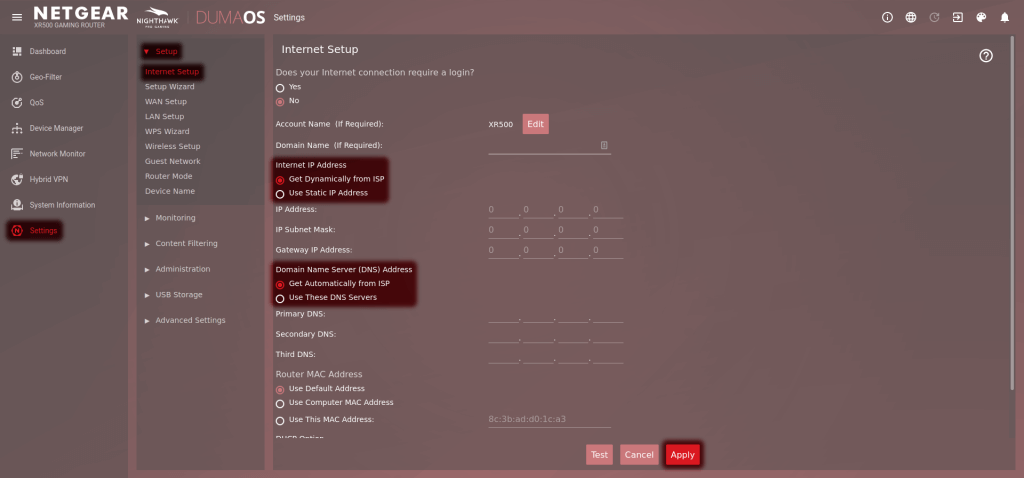This screenshot has height=478, width=1024.
Task: Open Router Mode submenu item
Action: coord(168,176)
